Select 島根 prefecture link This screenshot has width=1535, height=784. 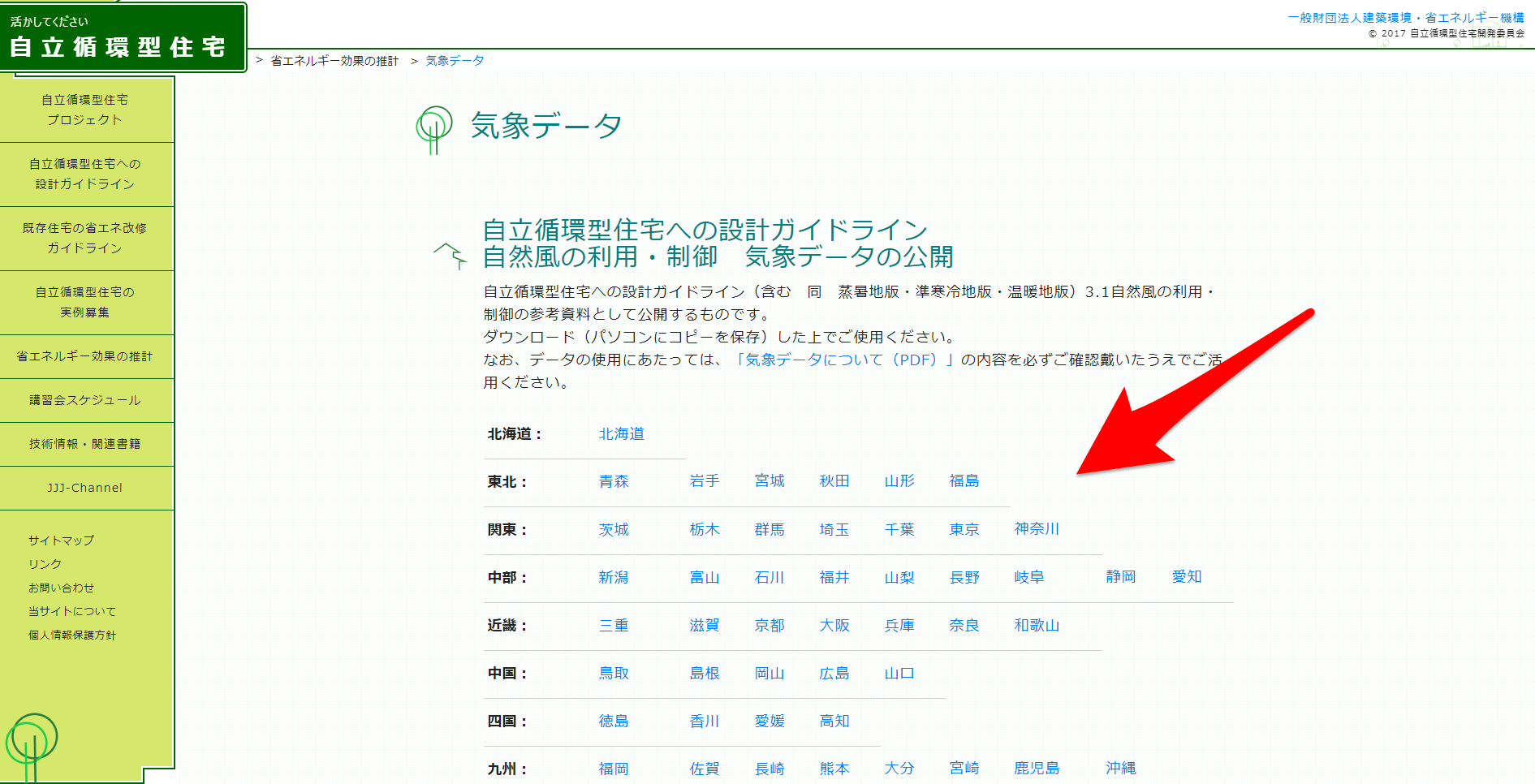(x=705, y=673)
